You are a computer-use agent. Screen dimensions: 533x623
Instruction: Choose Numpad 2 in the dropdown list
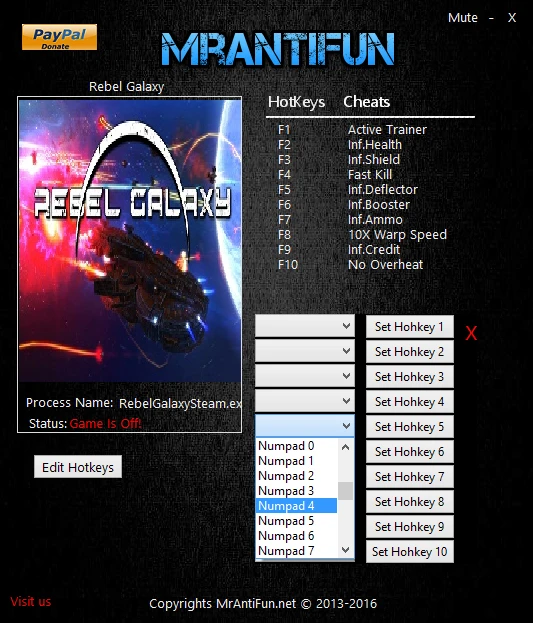pos(297,476)
